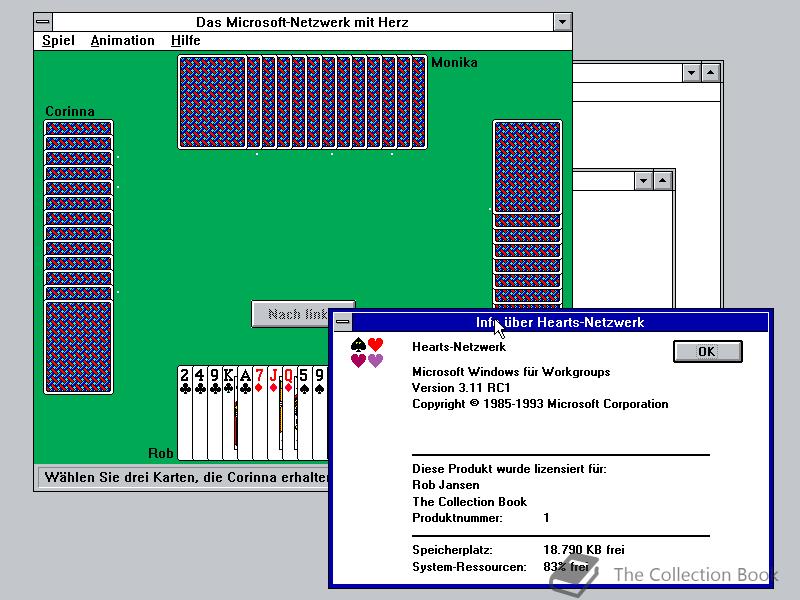Click the Info über Hearts-Netzwerk title bar
The image size is (800, 600).
click(x=560, y=322)
